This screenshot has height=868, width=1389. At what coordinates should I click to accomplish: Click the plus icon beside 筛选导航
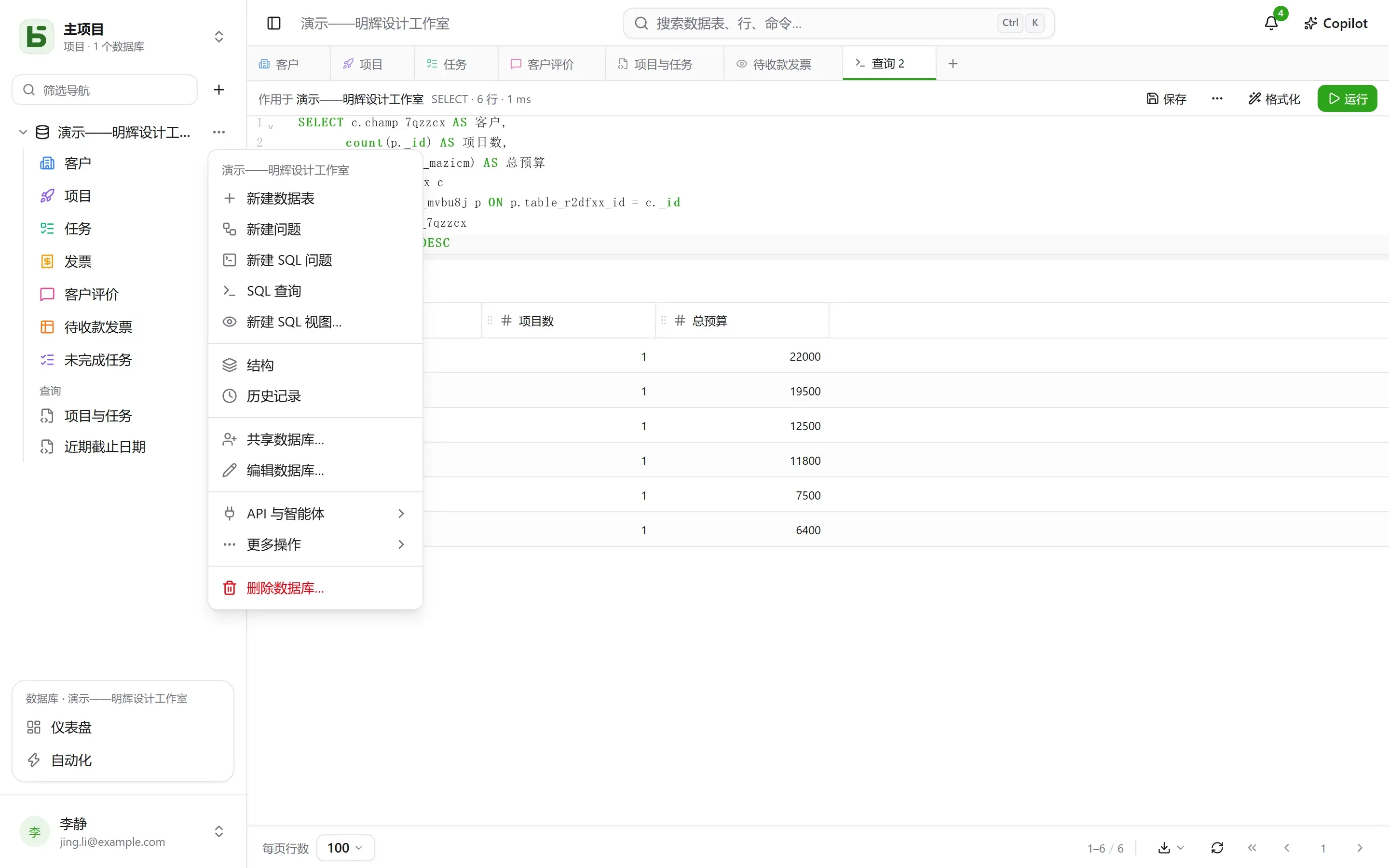pos(218,90)
